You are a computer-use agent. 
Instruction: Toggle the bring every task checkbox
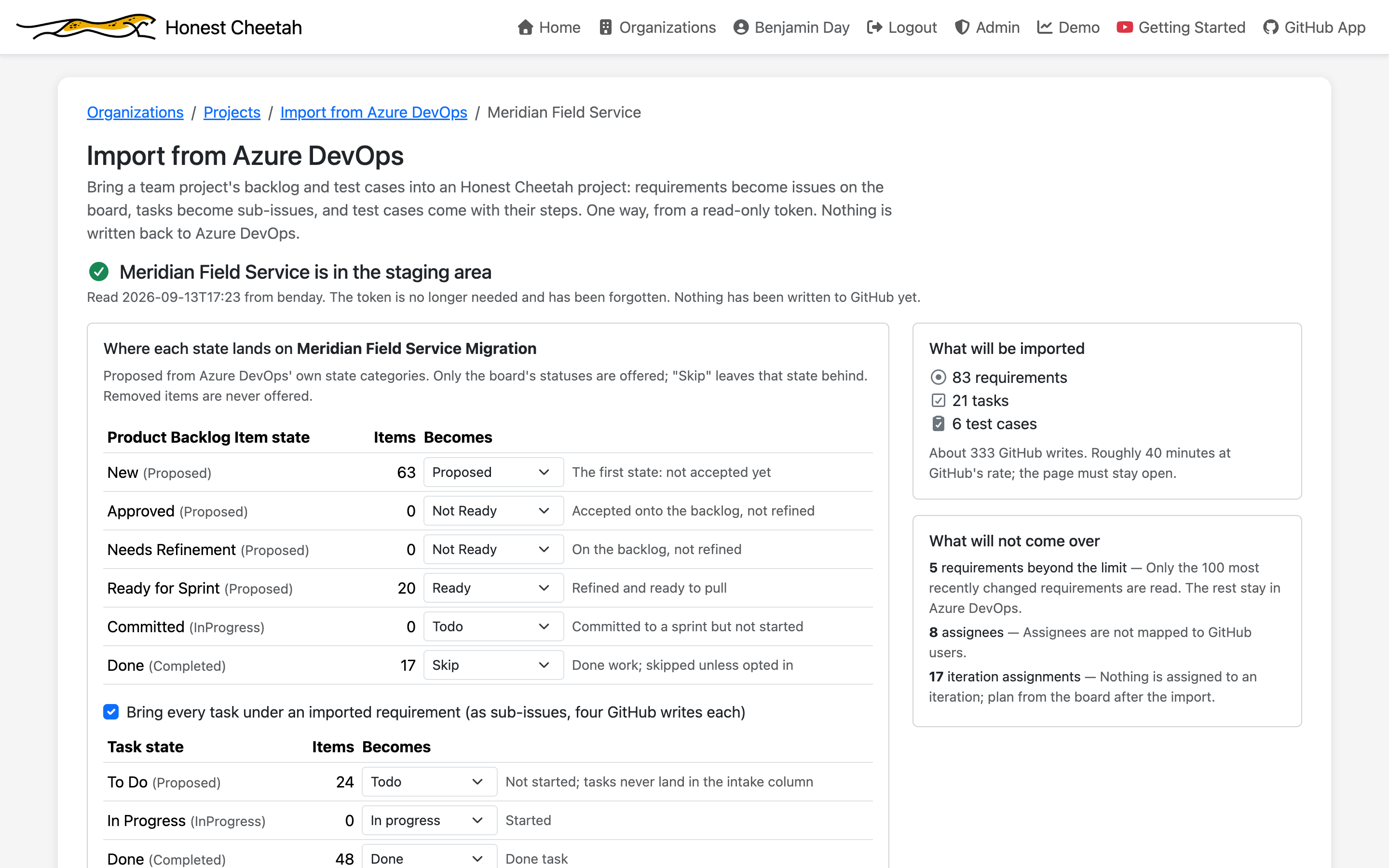111,712
